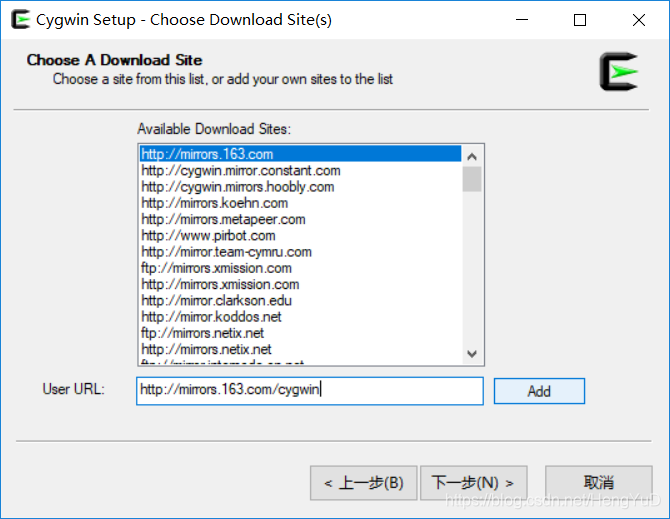Click the large Cygwin logo in header

point(618,71)
